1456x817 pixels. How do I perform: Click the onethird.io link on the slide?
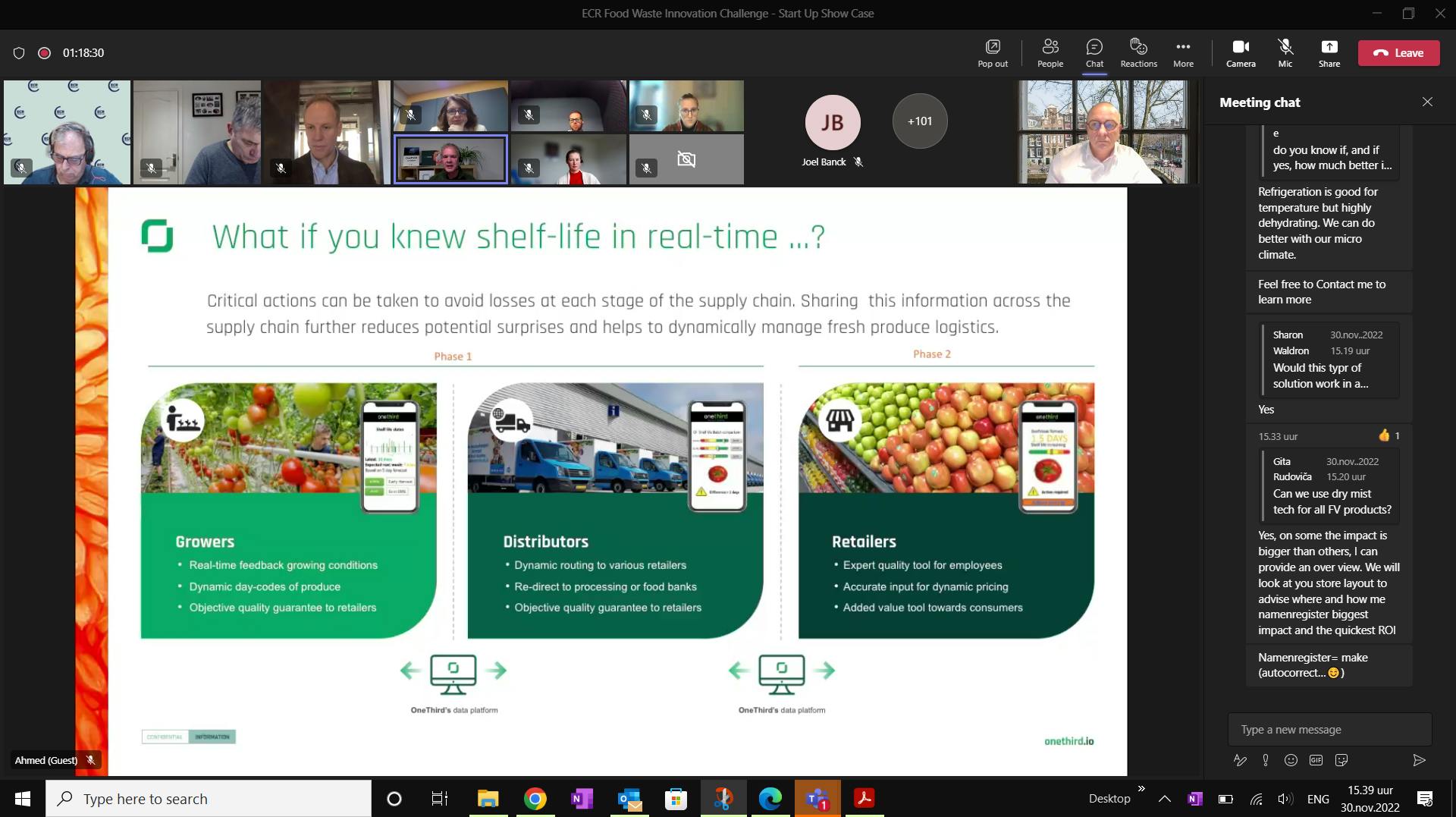click(x=1068, y=741)
